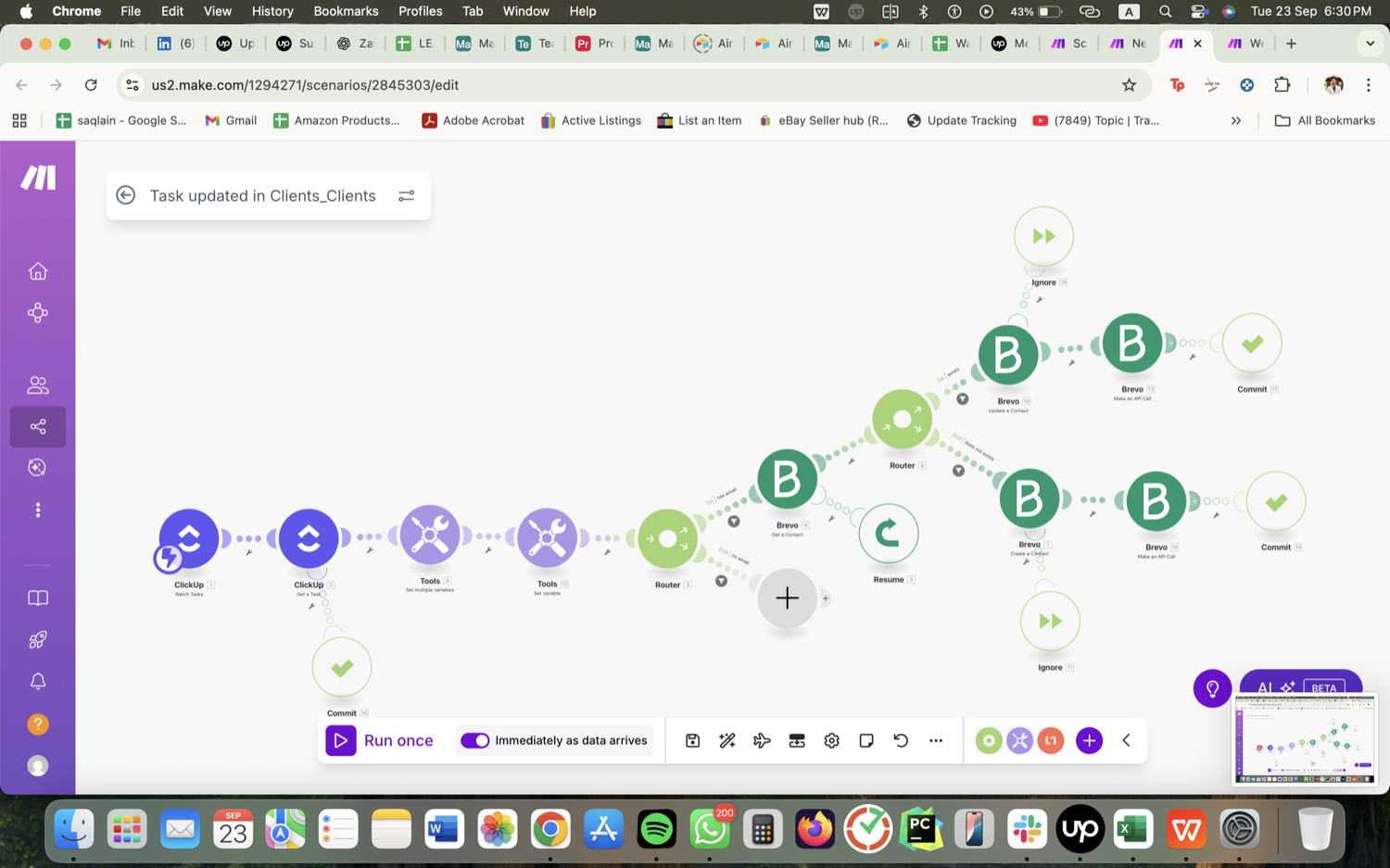Select the Commit 17 module
Viewport: 1390px width, 868px height.
[x=1252, y=344]
